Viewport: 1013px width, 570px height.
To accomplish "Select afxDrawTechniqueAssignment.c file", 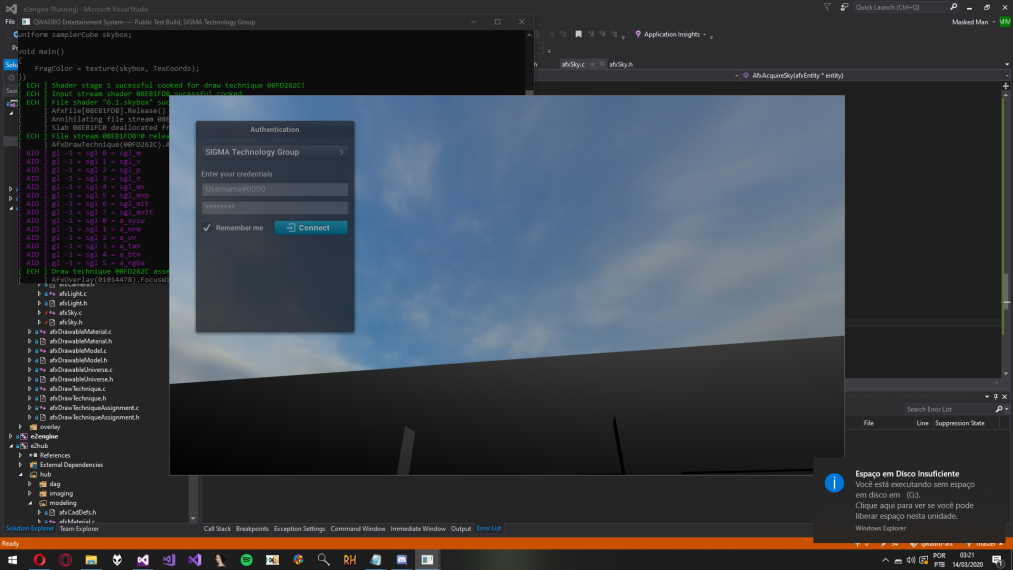I will (94, 408).
